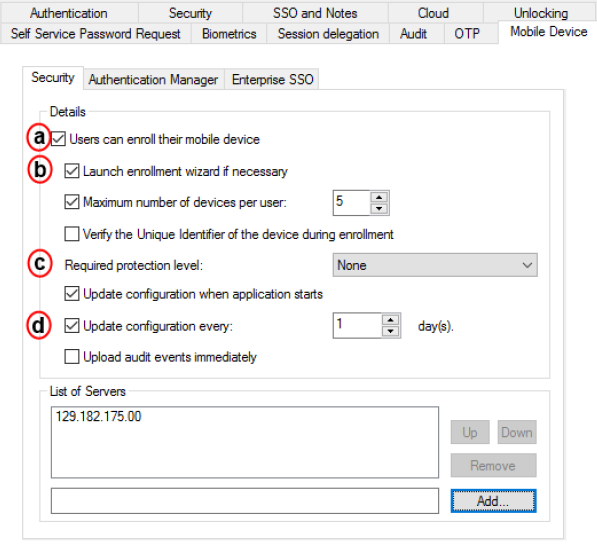Screen dimensions: 597x545
Task: Click the Remove server button
Action: tap(493, 465)
